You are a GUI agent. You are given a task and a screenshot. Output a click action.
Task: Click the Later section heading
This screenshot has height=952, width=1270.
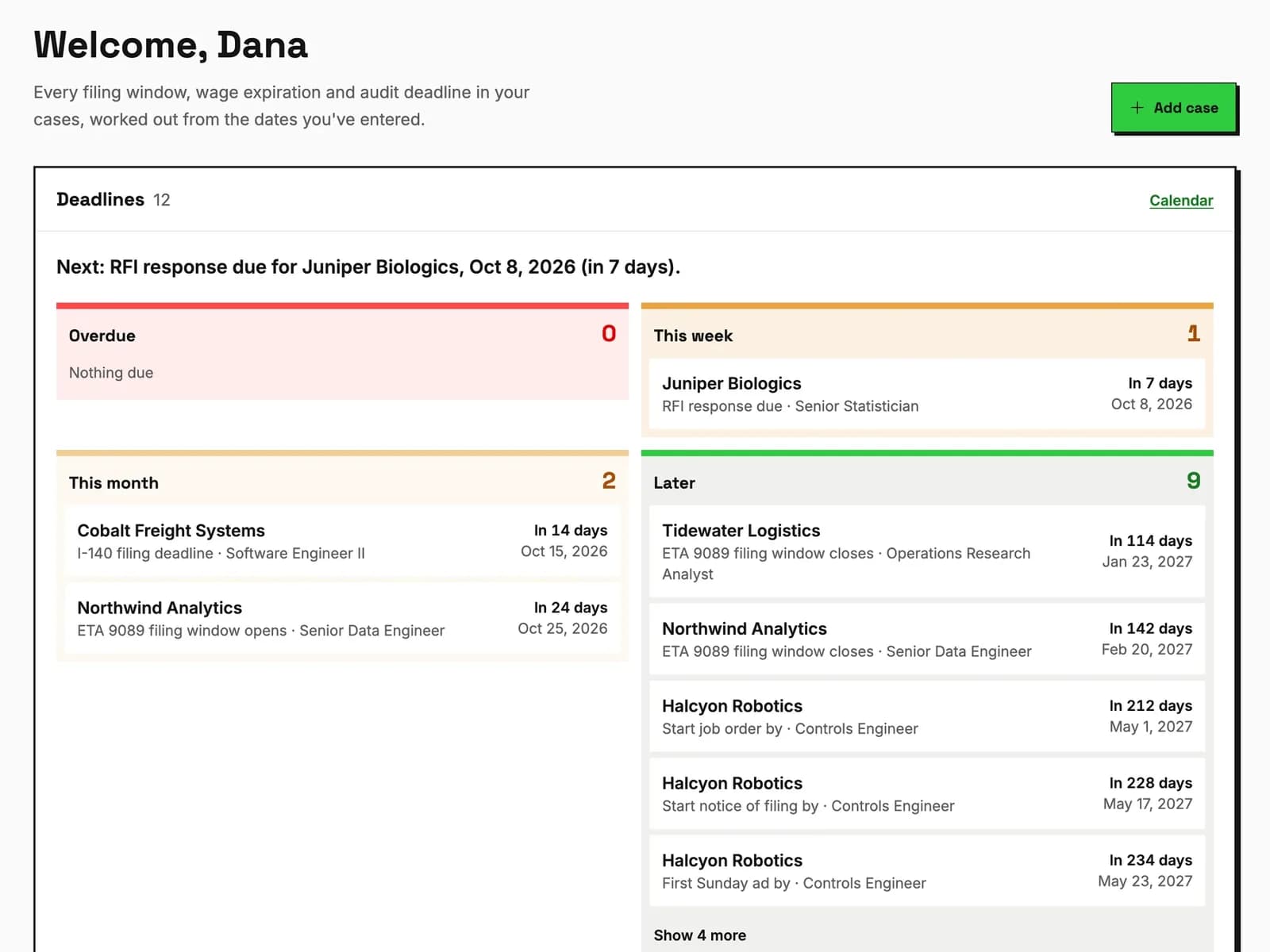(x=674, y=482)
